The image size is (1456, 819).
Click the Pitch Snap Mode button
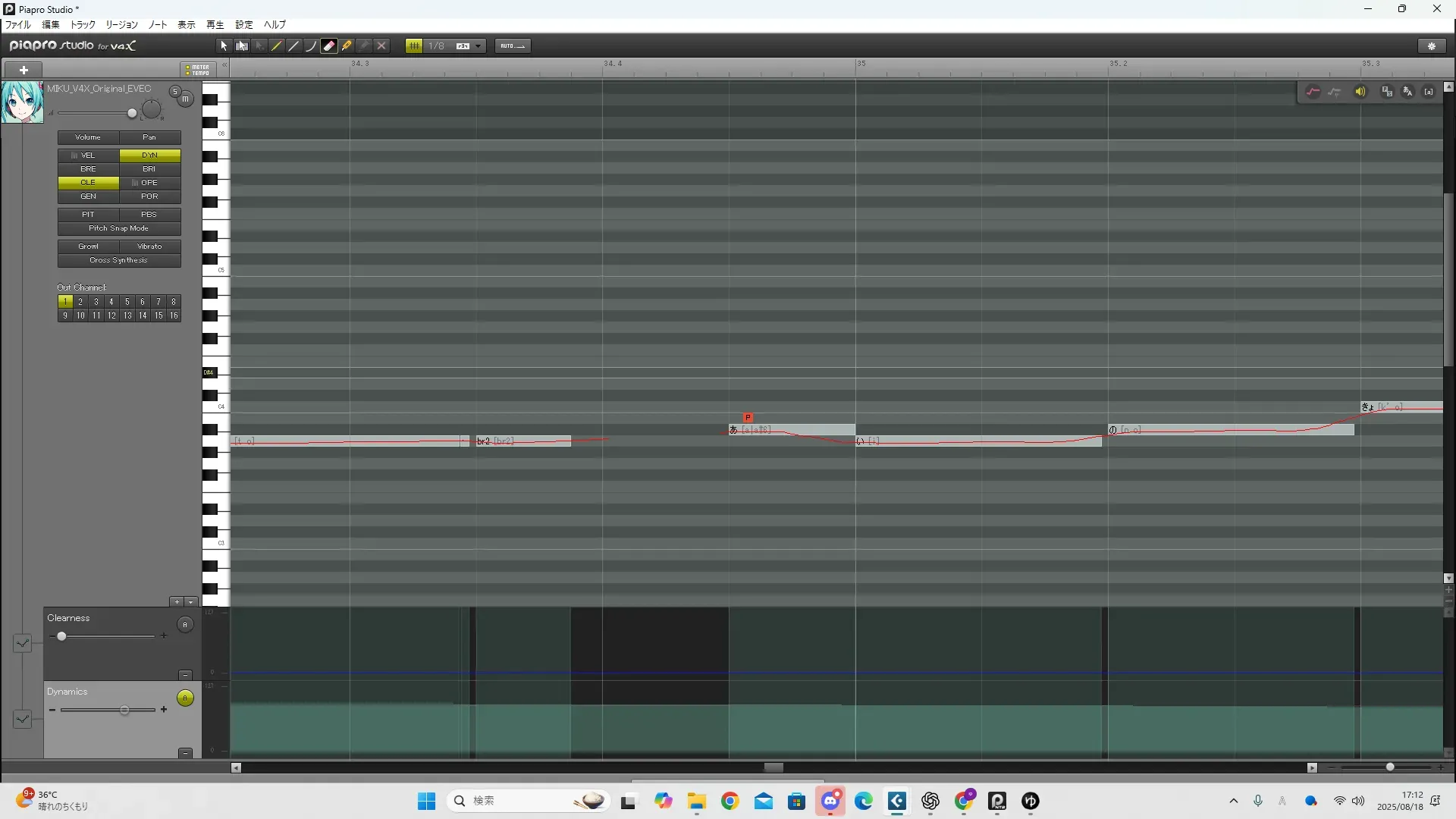[119, 228]
